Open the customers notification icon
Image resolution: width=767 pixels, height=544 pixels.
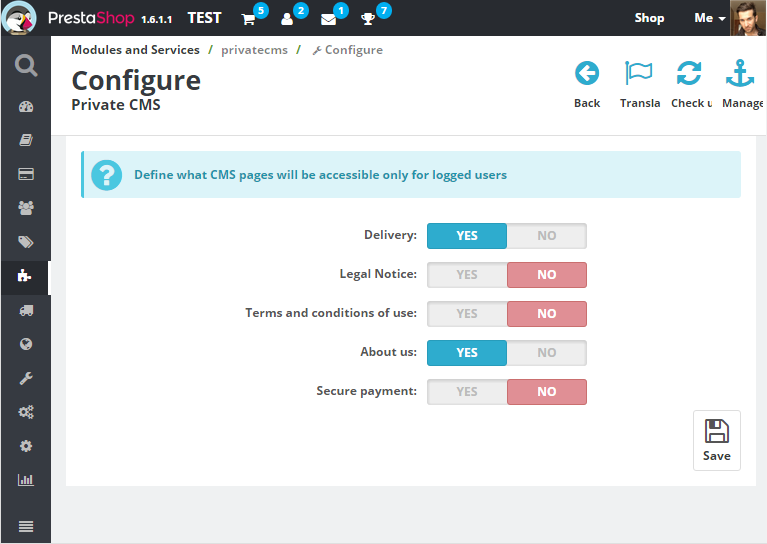click(x=288, y=19)
